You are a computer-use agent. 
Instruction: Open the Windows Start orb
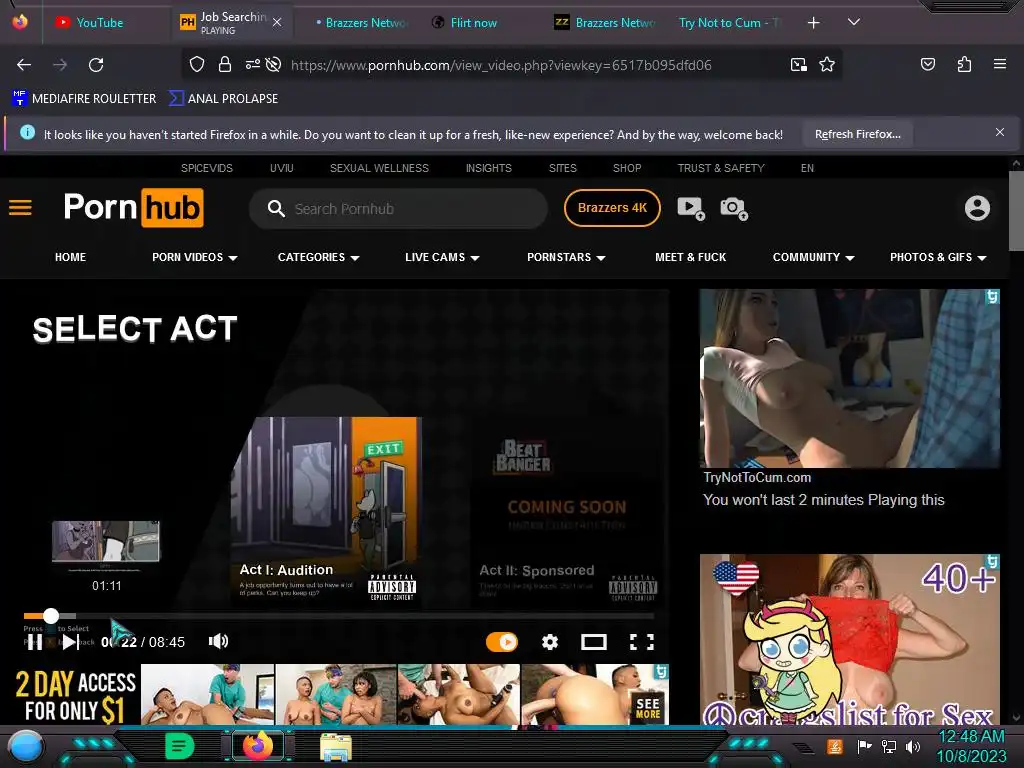pos(25,747)
